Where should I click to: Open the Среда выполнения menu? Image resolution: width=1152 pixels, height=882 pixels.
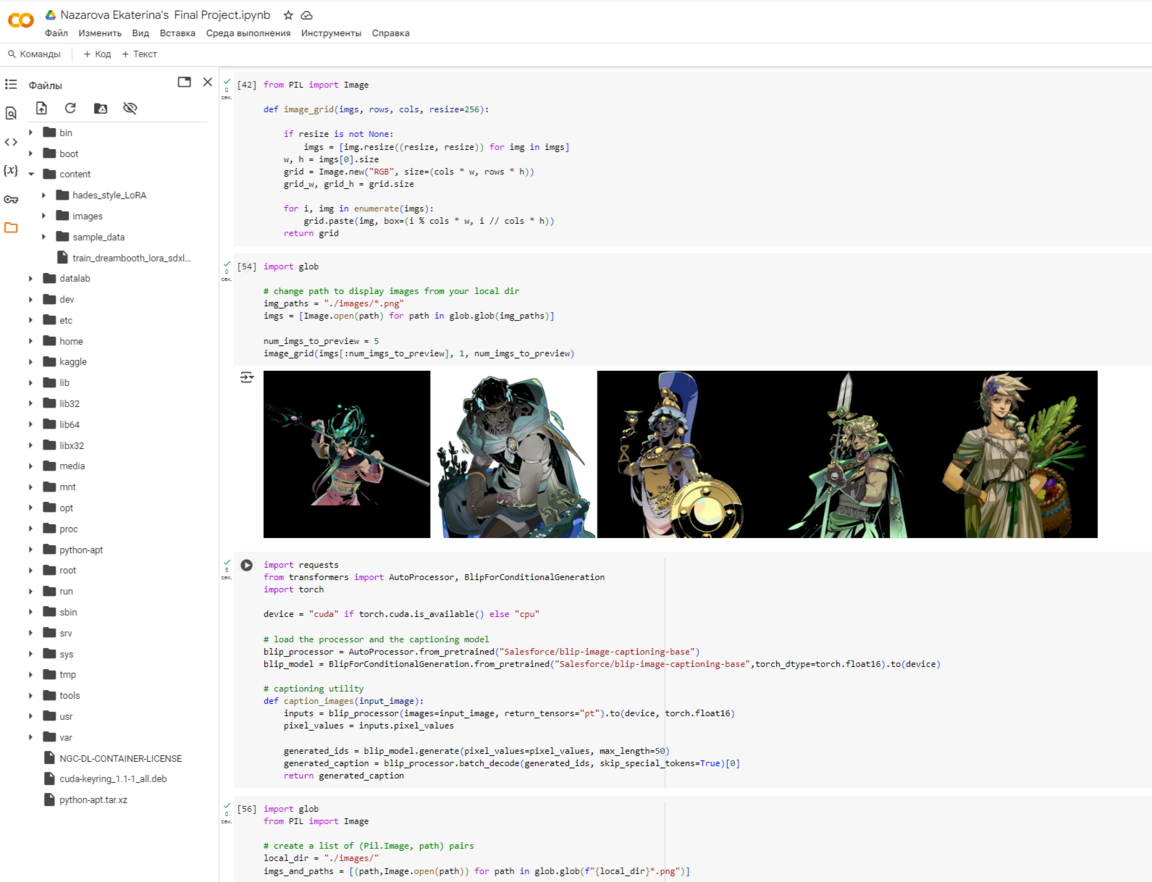tap(248, 33)
